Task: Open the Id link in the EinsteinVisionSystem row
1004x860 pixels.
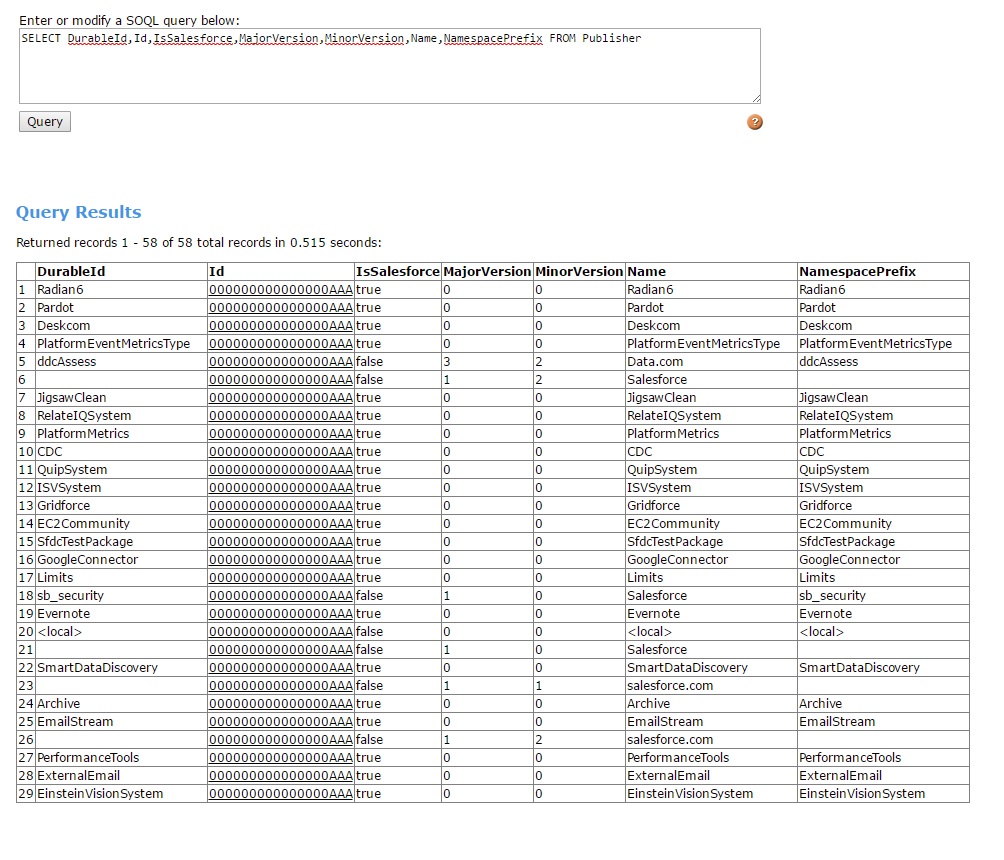Action: [280, 793]
